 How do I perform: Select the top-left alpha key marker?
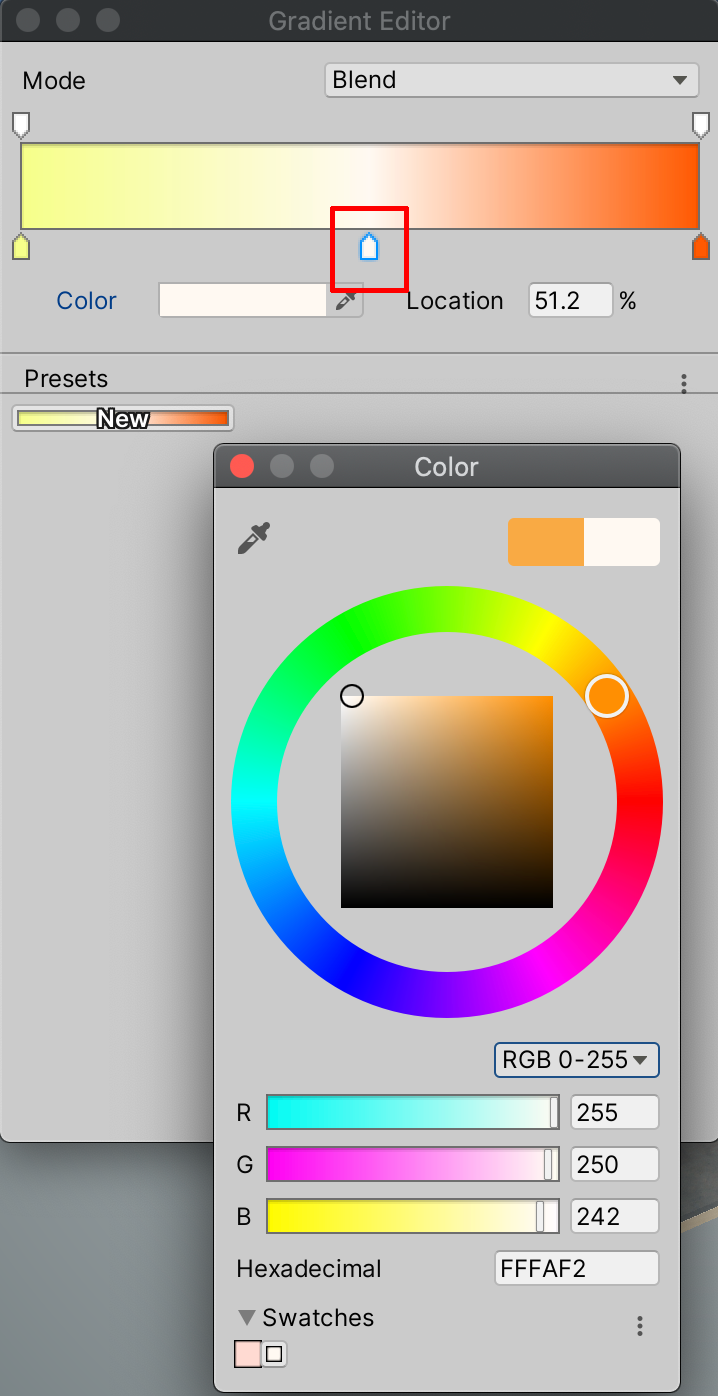(20, 124)
